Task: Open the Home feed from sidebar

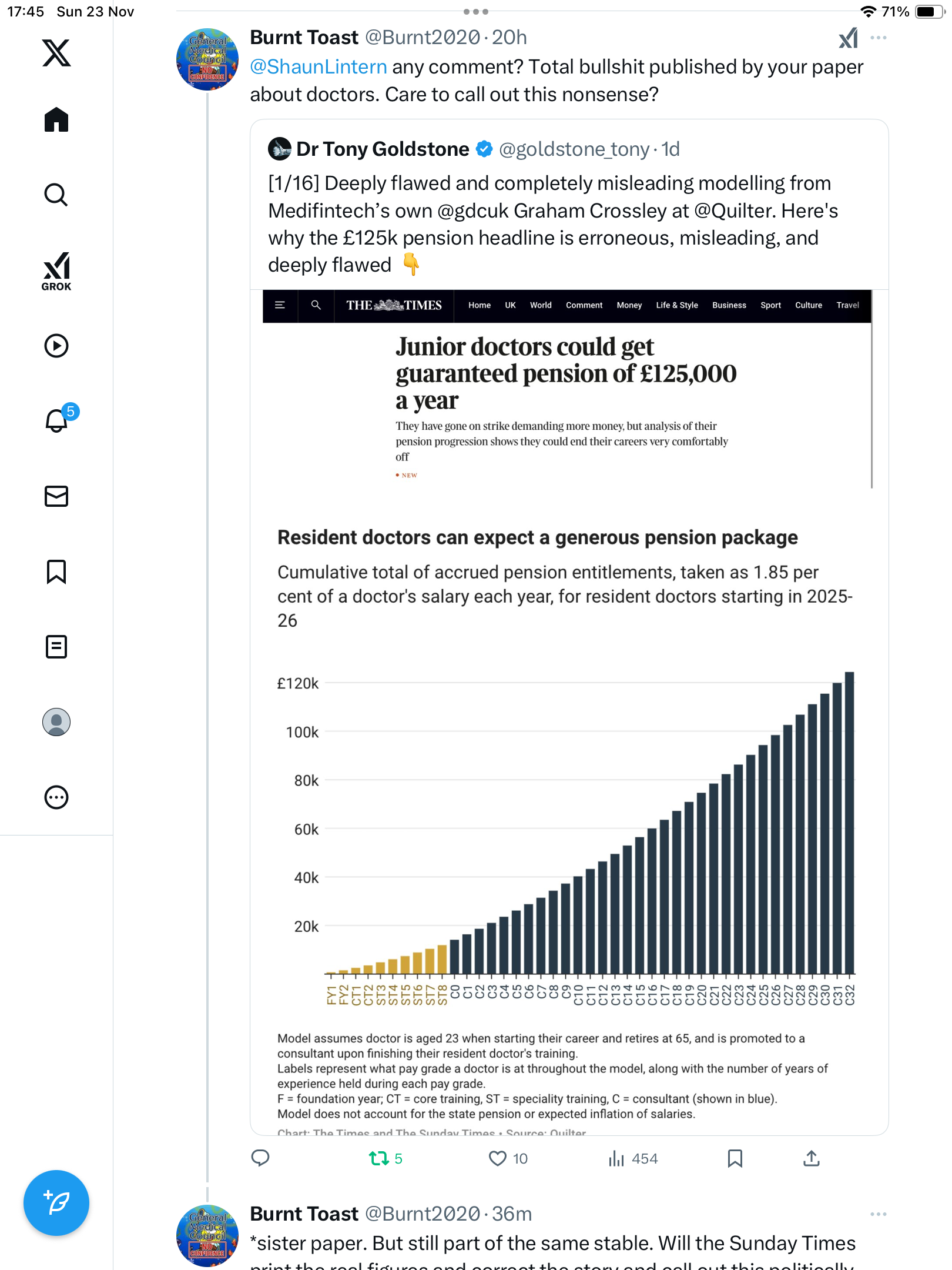Action: [x=56, y=120]
